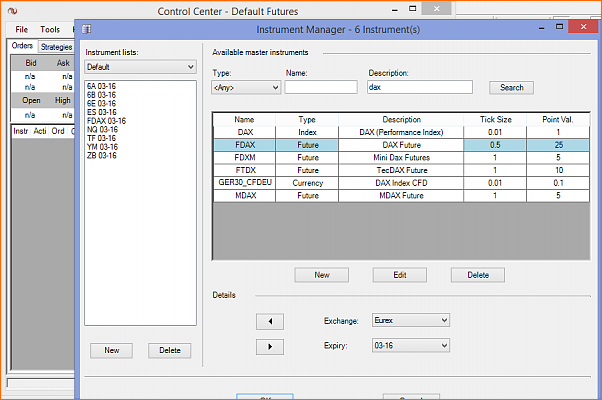Click New button under instrument list
Image resolution: width=602 pixels, height=400 pixels.
pos(111,350)
